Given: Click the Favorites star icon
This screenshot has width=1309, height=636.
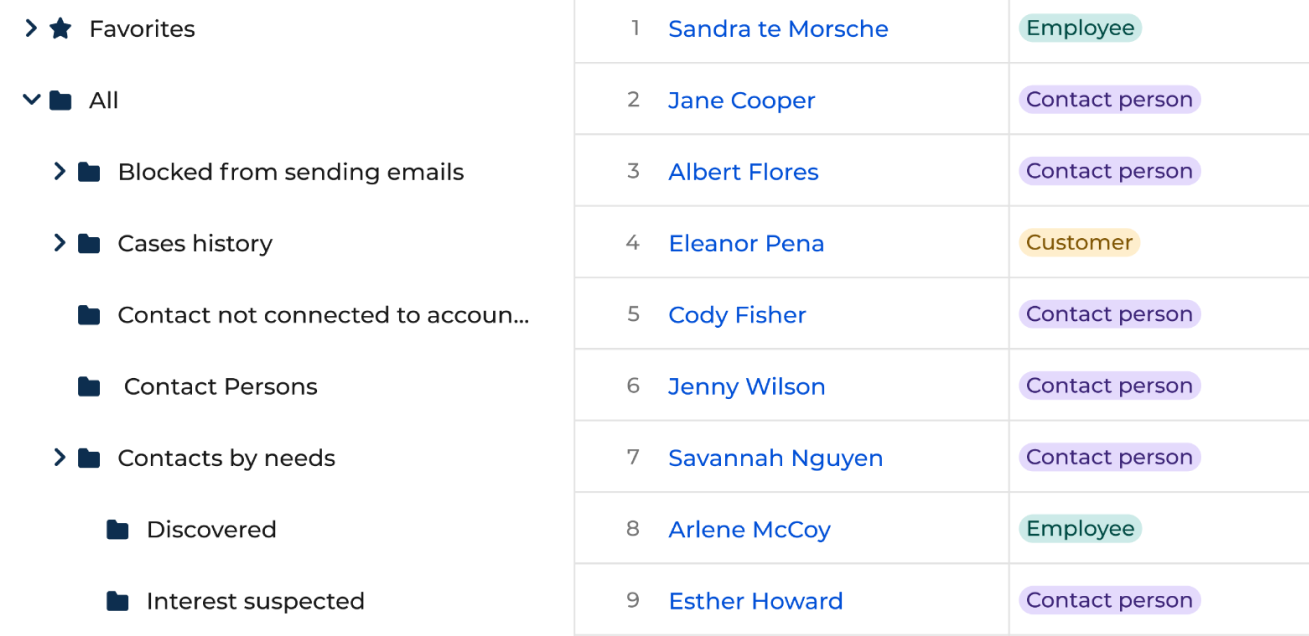Looking at the screenshot, I should click(61, 29).
